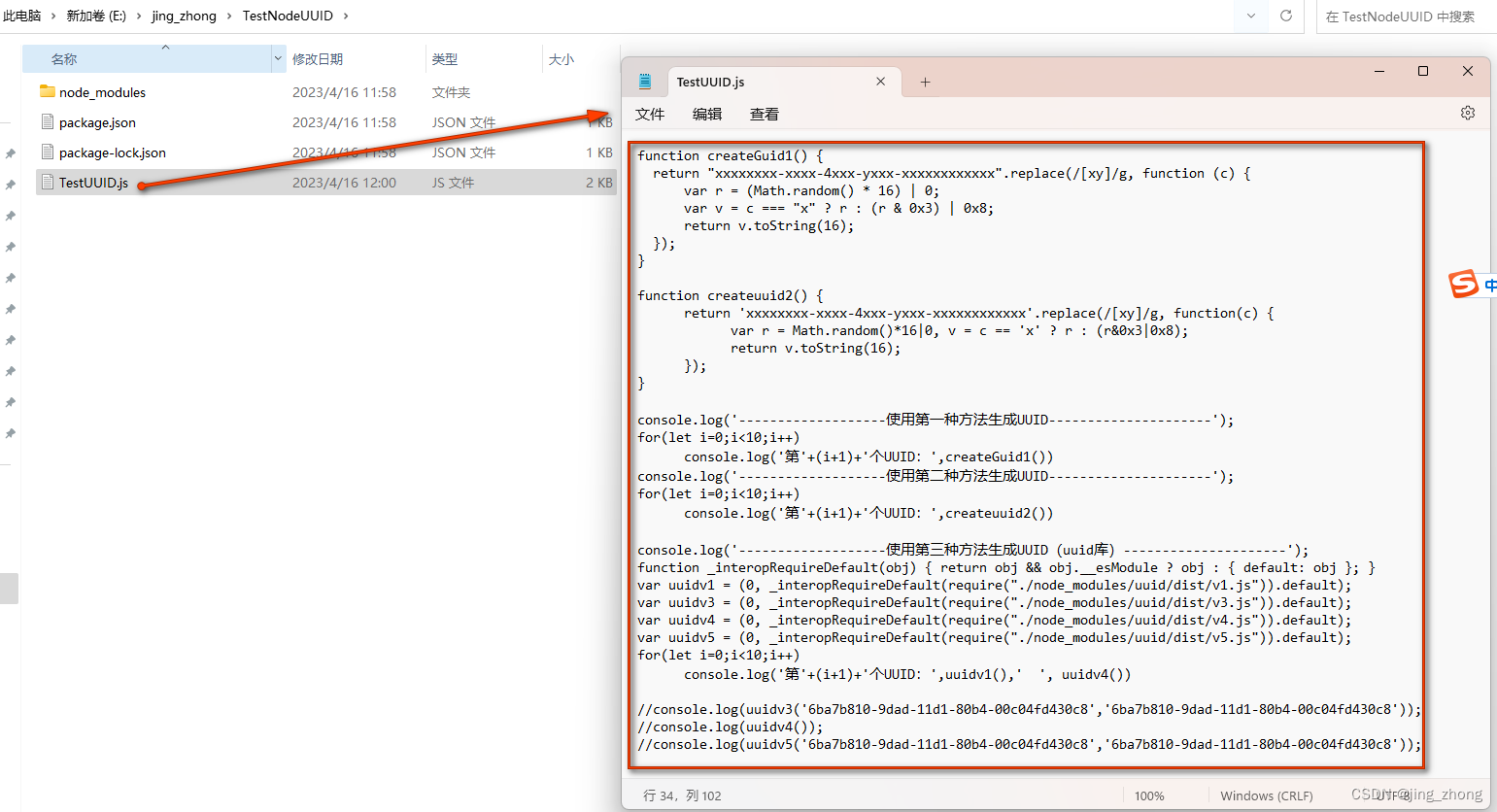
Task: Navigate to 新加卷 (E:) in breadcrumb
Action: click(96, 16)
